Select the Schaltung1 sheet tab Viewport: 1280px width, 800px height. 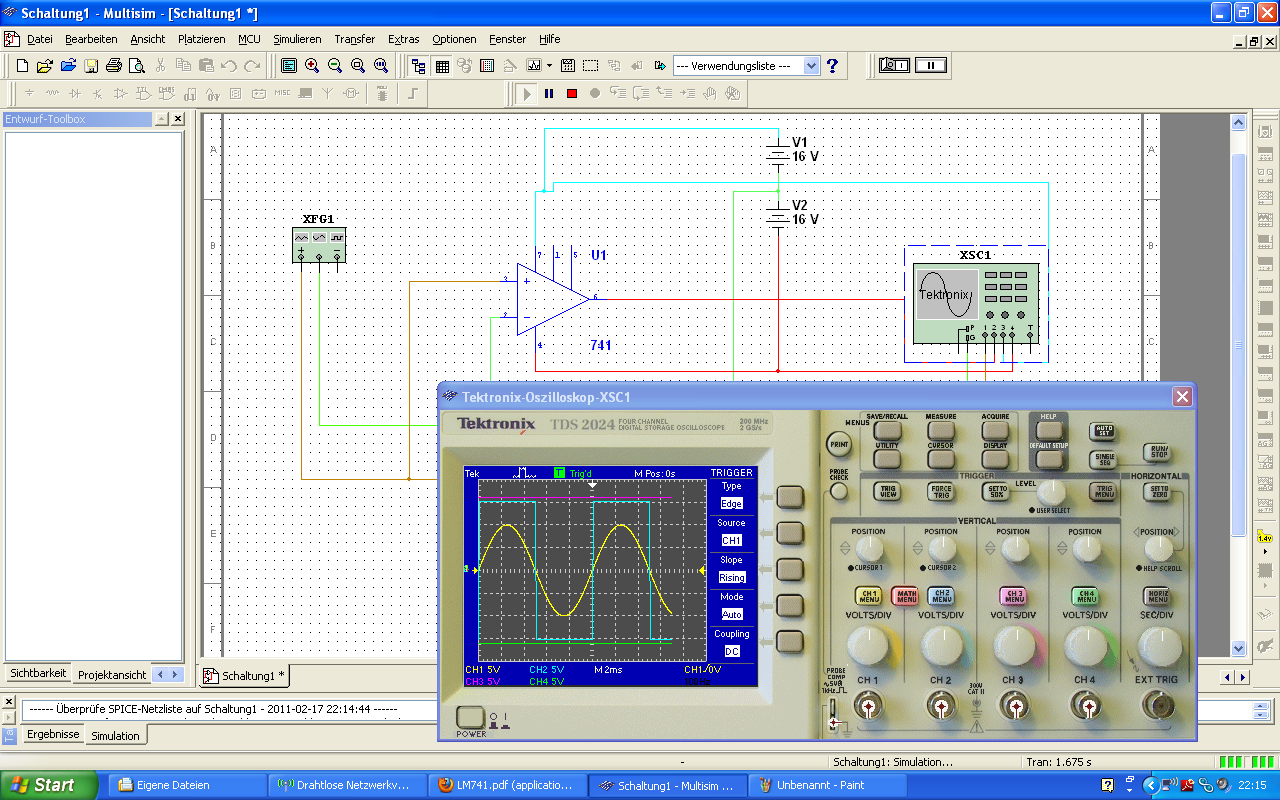click(x=246, y=675)
